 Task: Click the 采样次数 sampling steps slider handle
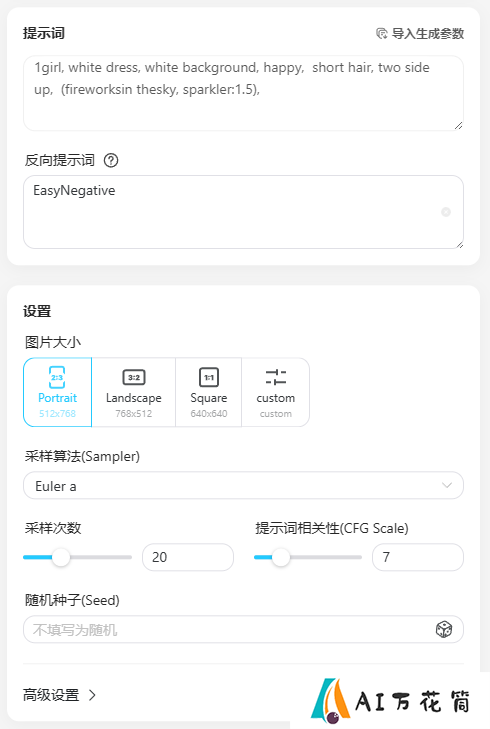pos(60,557)
